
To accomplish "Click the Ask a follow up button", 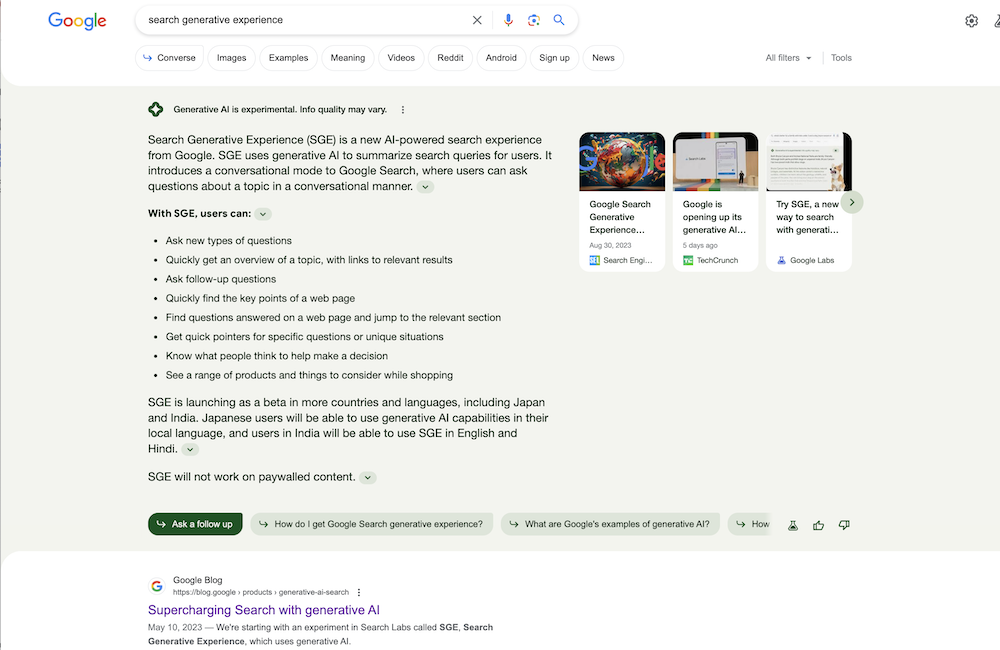I will pos(195,524).
